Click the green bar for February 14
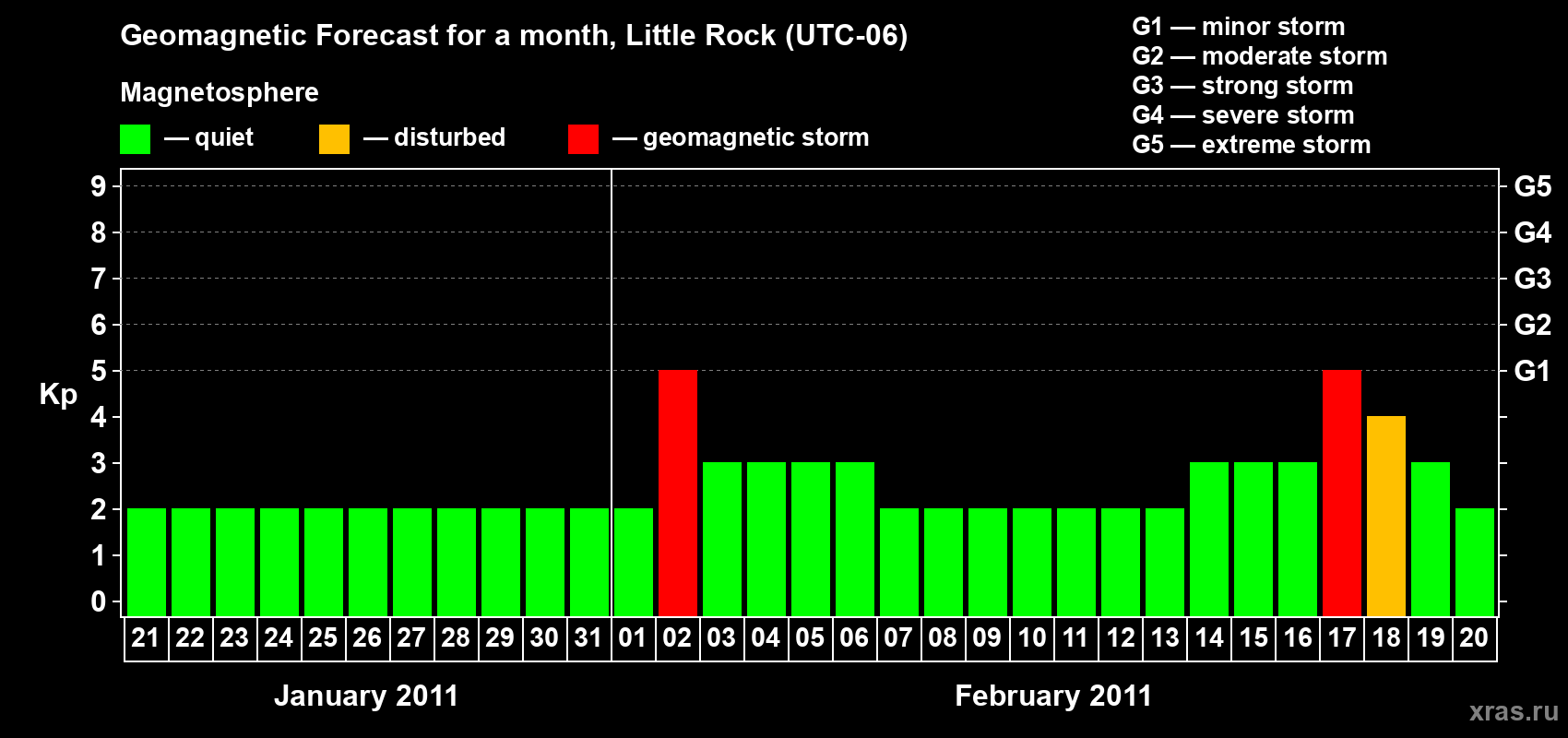 [x=1209, y=539]
